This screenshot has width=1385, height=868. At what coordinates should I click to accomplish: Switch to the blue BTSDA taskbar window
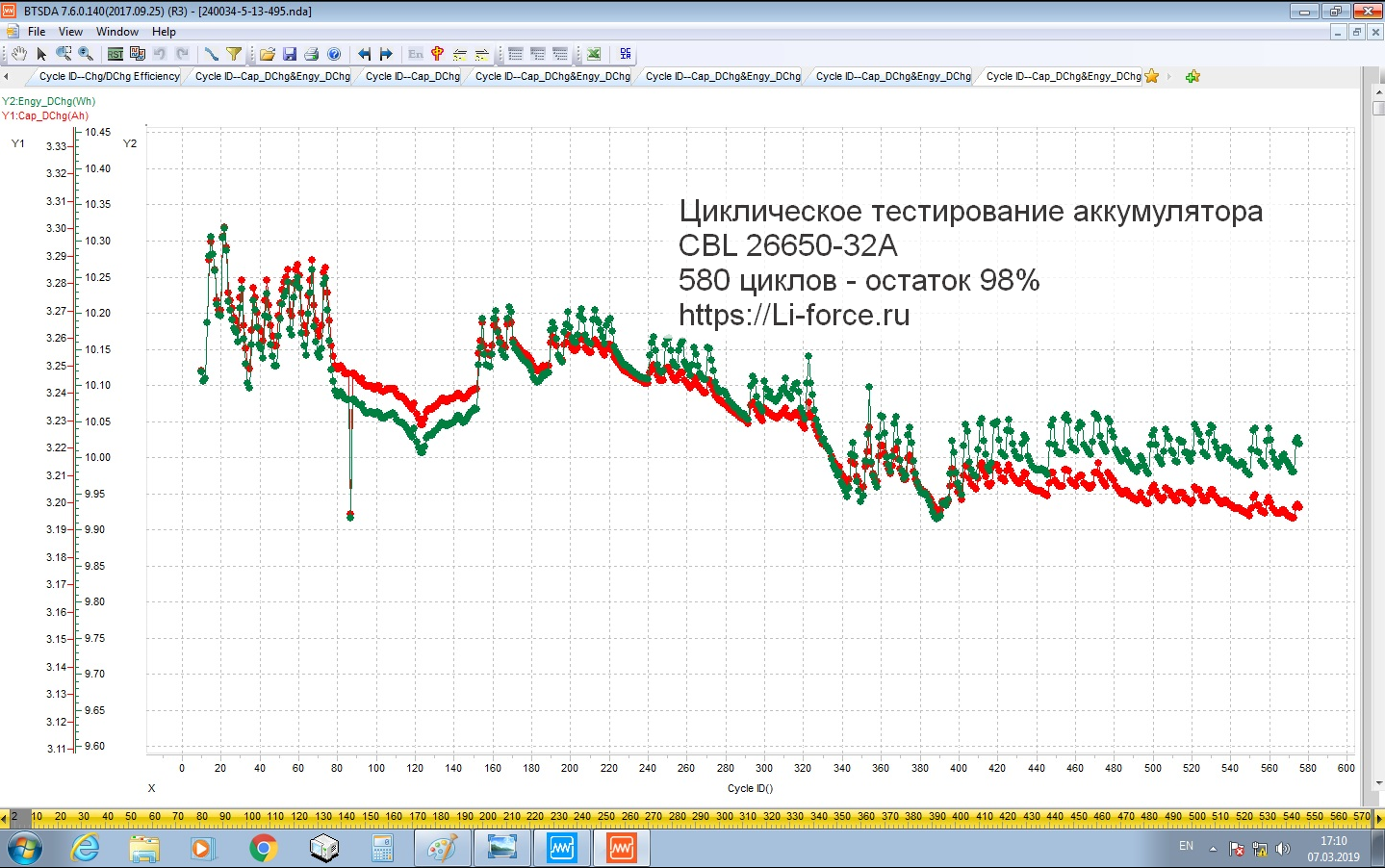click(x=562, y=849)
